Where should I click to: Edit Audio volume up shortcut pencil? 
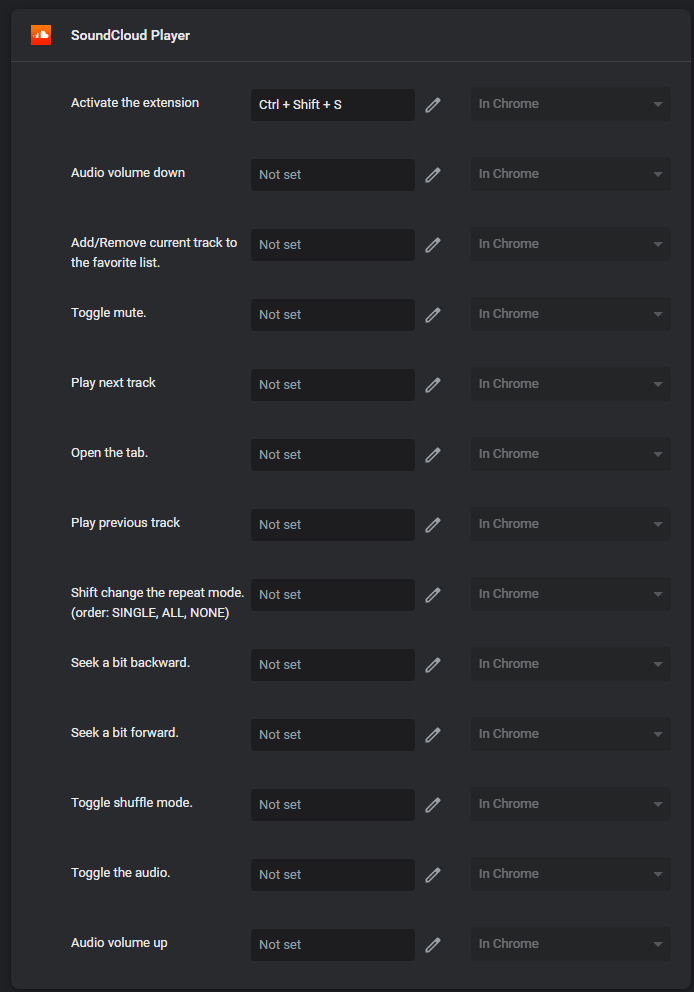(433, 945)
